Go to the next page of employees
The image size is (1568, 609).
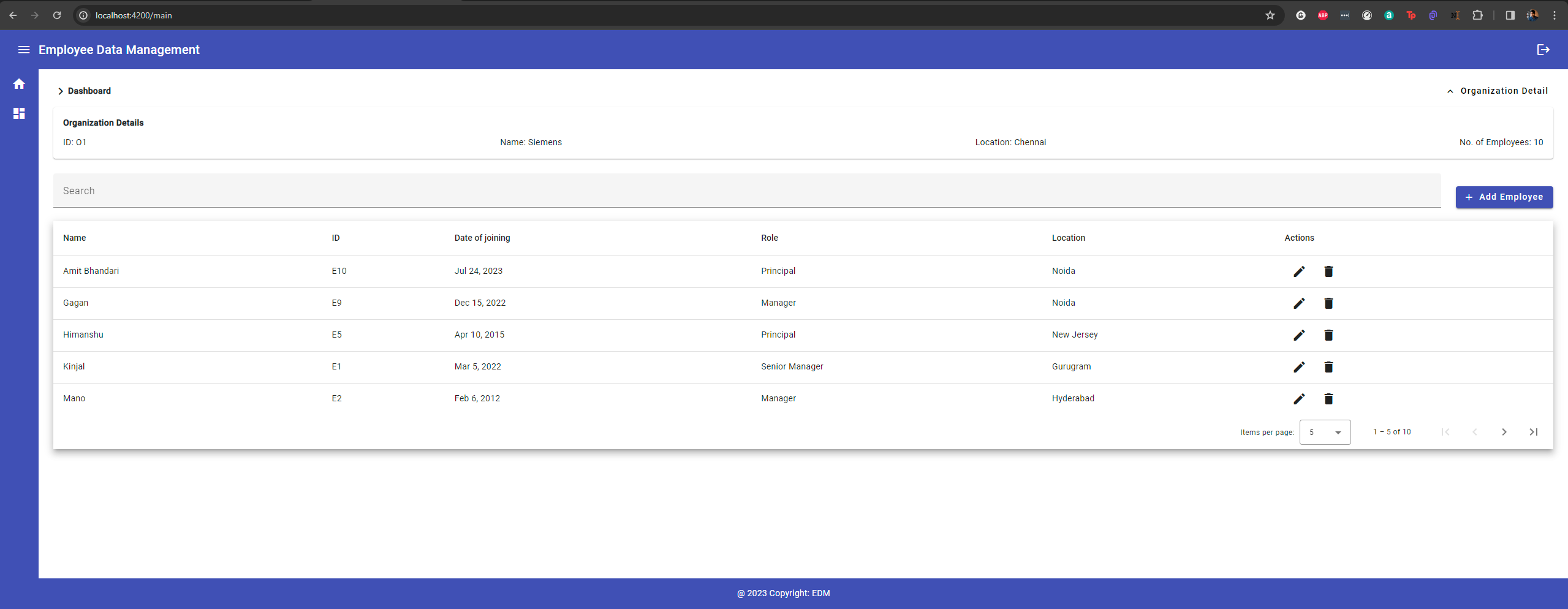point(1504,432)
